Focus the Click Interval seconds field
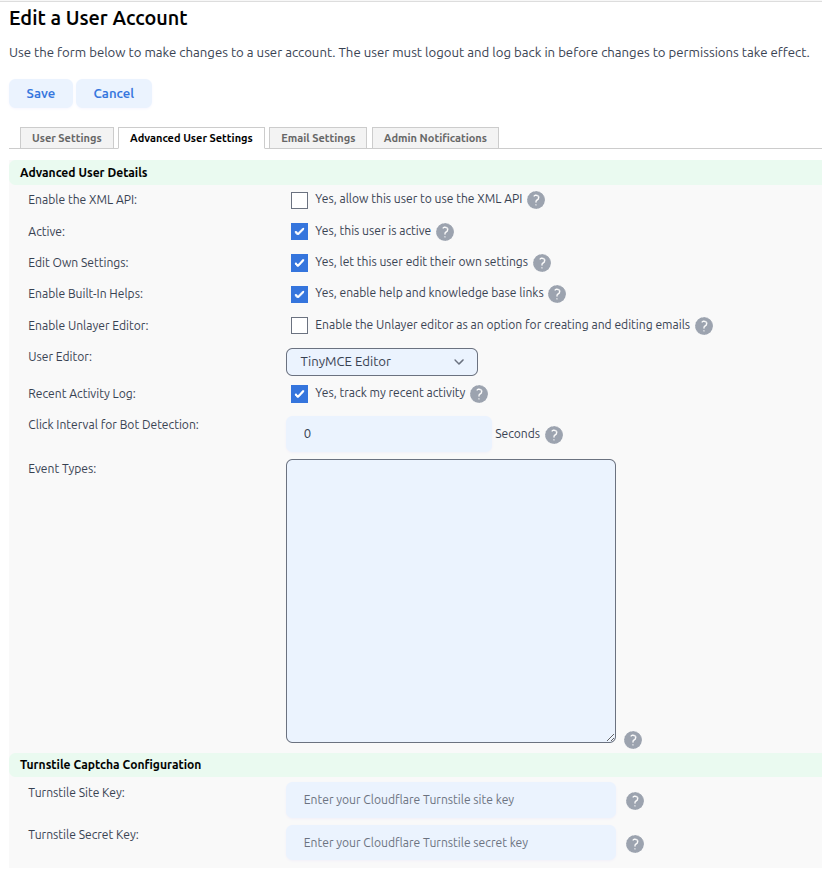822x876 pixels. (389, 434)
